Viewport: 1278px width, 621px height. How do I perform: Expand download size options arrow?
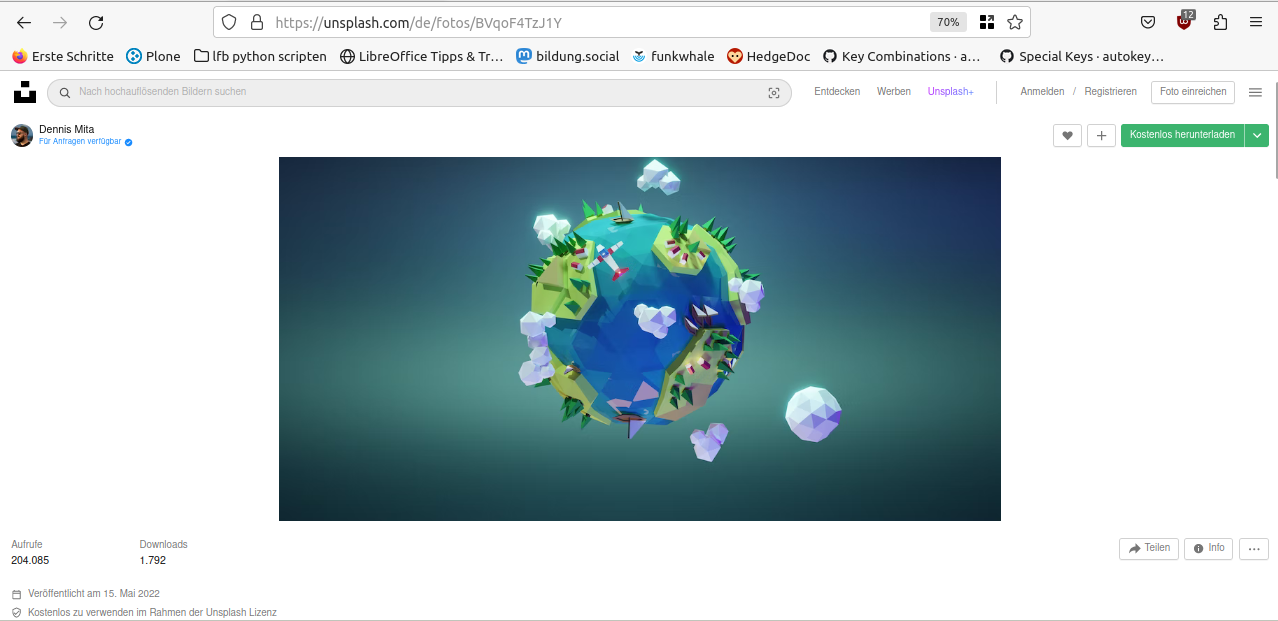click(x=1257, y=135)
